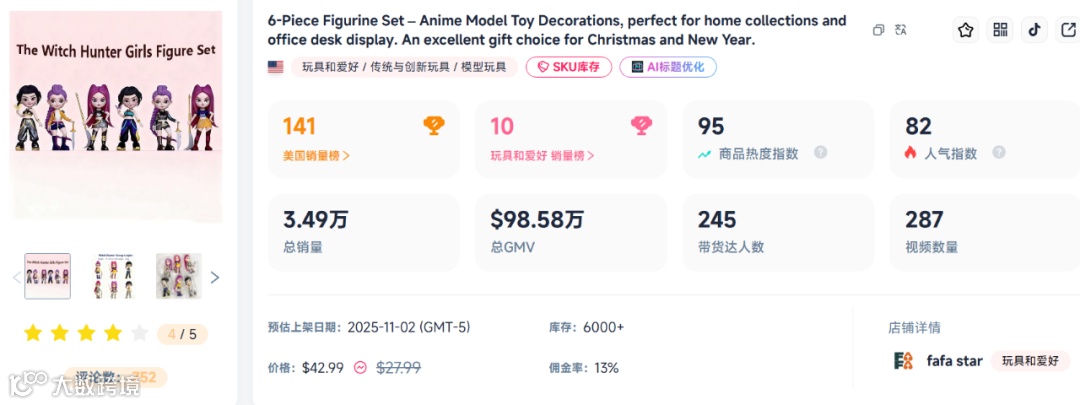The width and height of the screenshot is (1080, 405).
Task: Click the AI标题优化 button
Action: pyautogui.click(x=668, y=67)
